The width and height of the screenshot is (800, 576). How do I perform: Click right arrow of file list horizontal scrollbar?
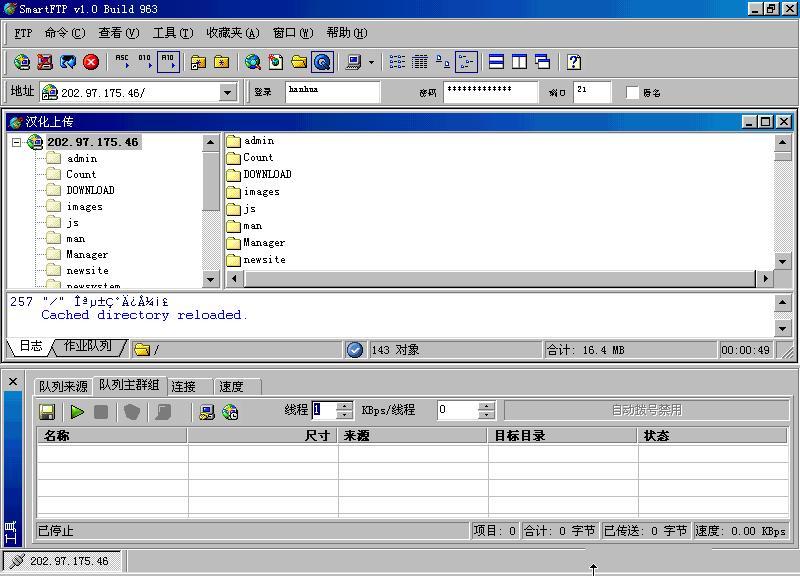tap(765, 279)
